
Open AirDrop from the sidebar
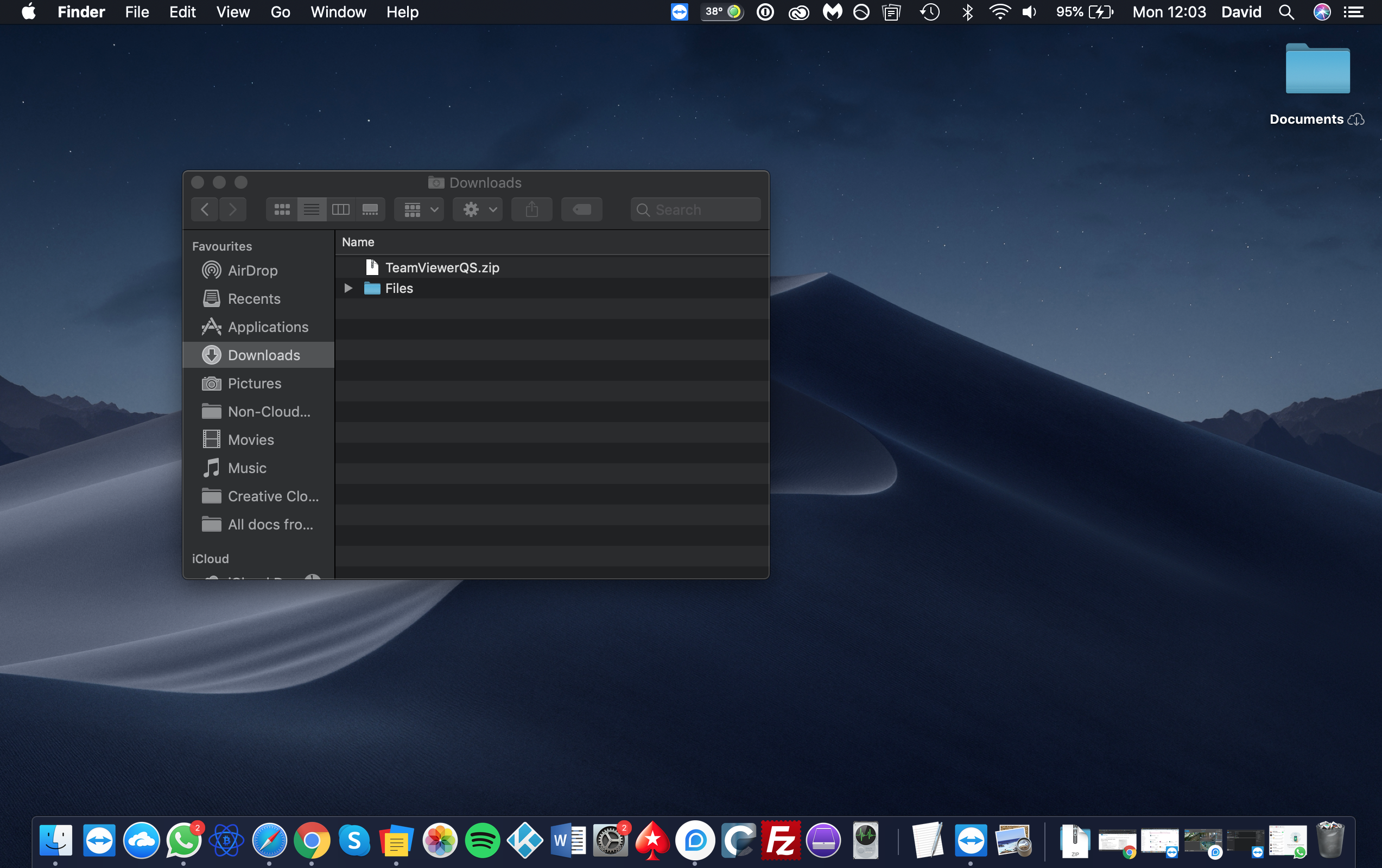pyautogui.click(x=252, y=270)
